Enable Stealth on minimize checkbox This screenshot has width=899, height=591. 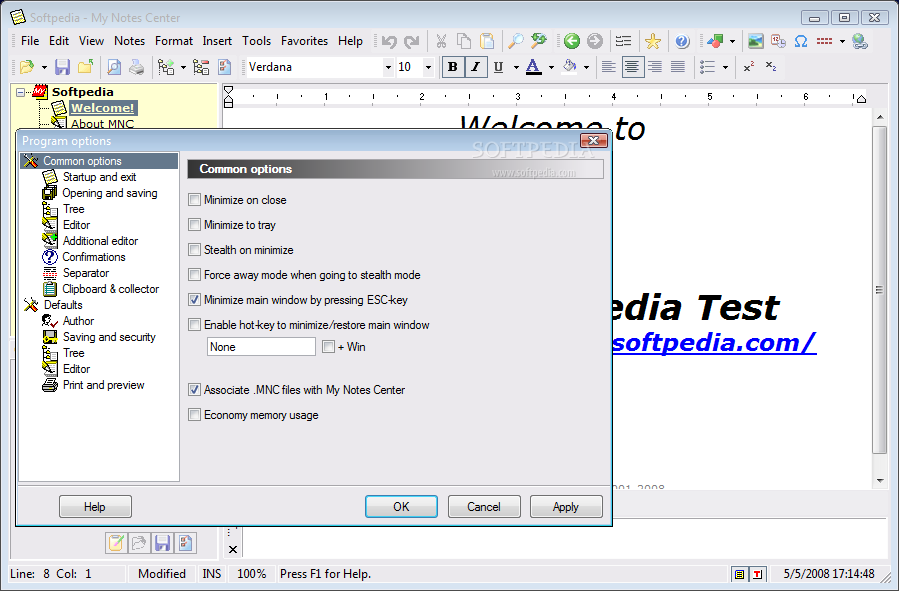194,250
